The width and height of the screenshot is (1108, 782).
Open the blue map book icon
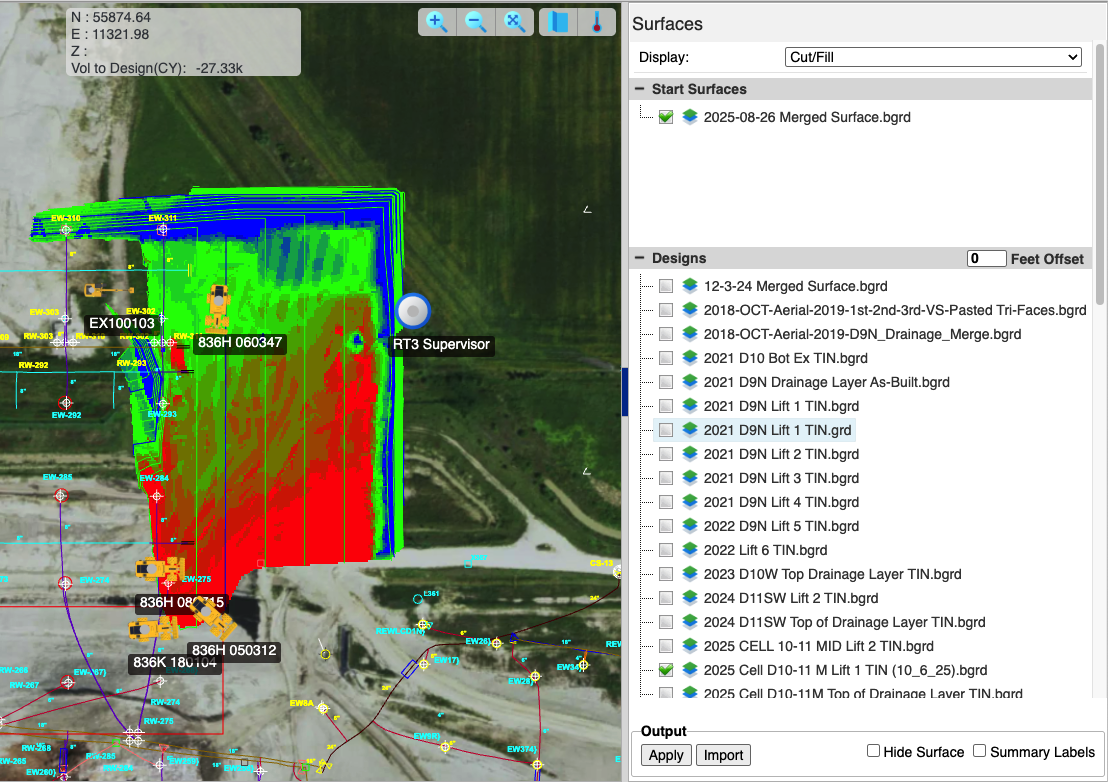point(558,22)
